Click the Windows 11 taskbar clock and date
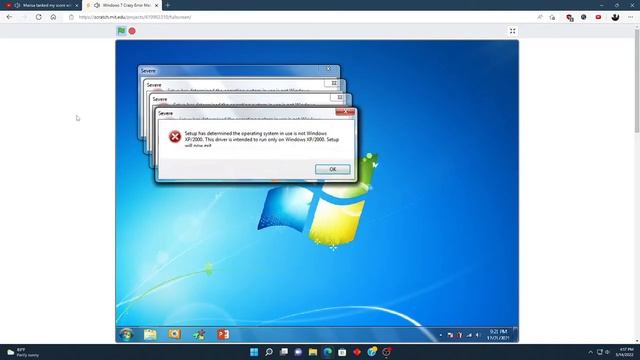The image size is (640, 360). (x=624, y=352)
